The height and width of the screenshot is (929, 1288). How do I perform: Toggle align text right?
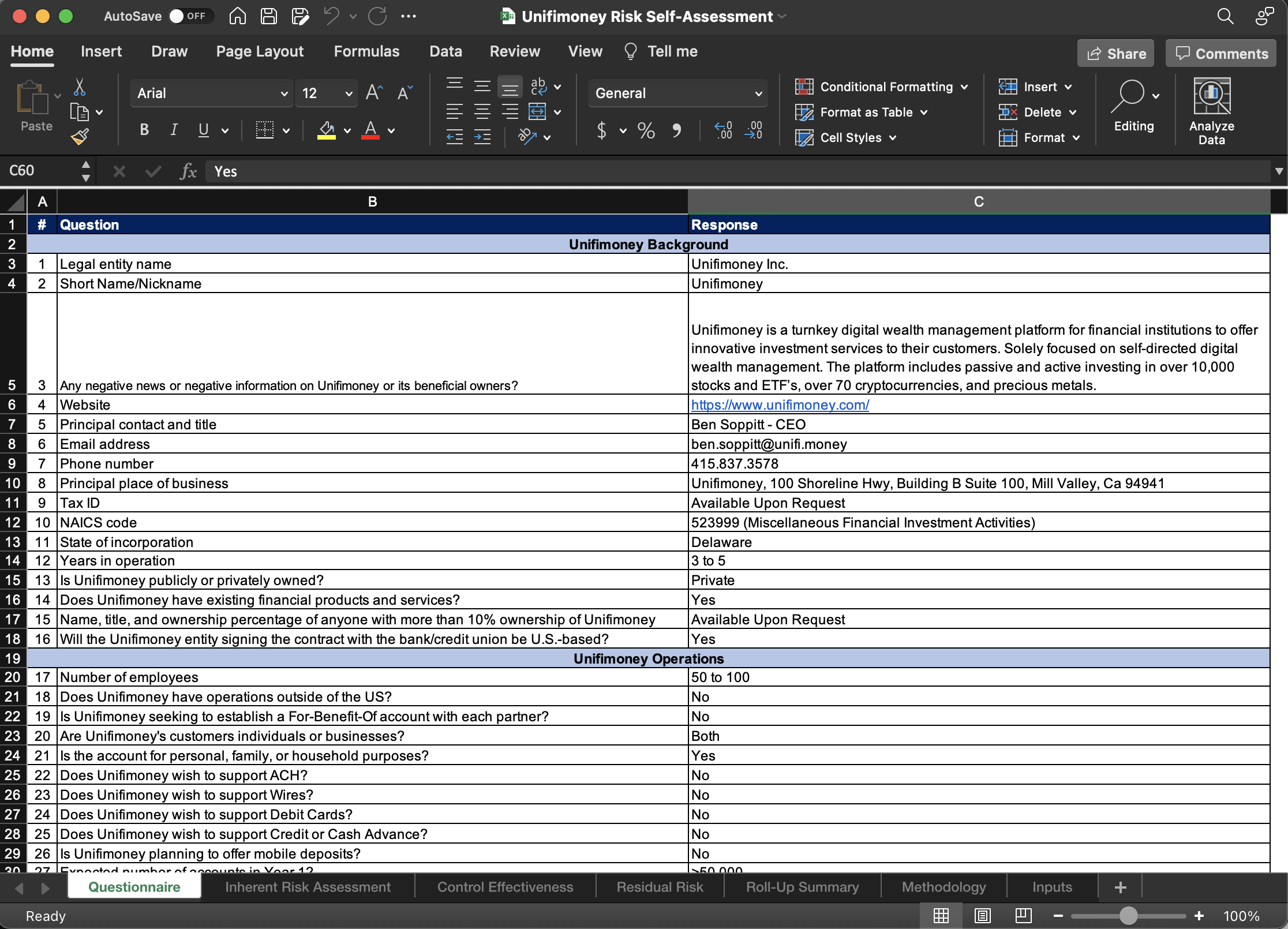click(x=510, y=112)
